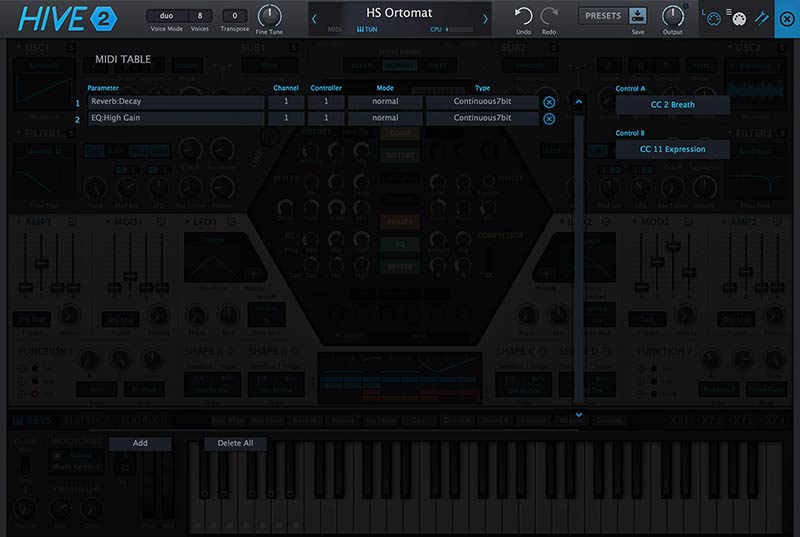The height and width of the screenshot is (537, 800).
Task: Click the Channel field of EQ:High Gain row
Action: 286,118
